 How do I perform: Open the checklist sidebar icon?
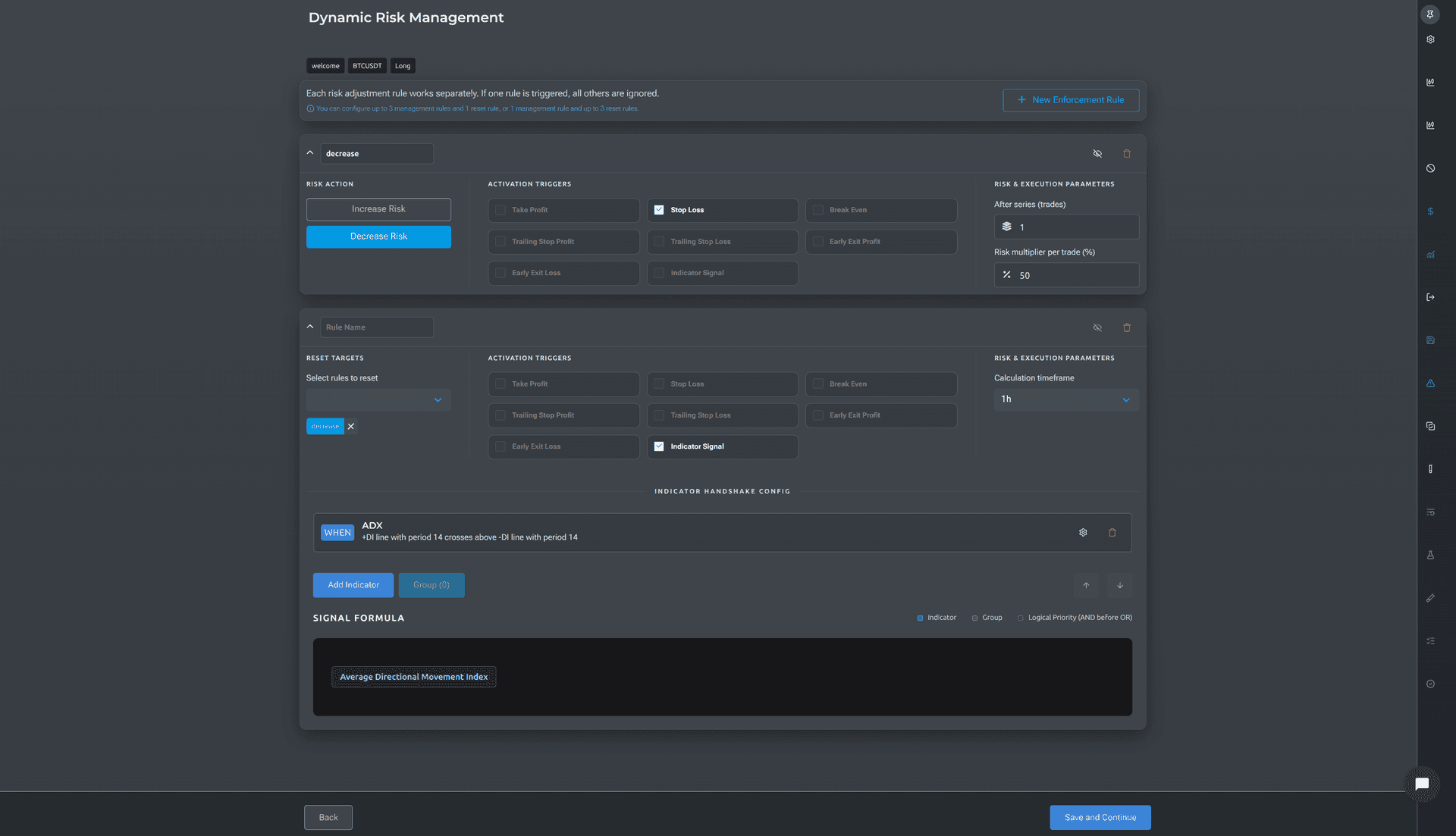coord(1430,641)
